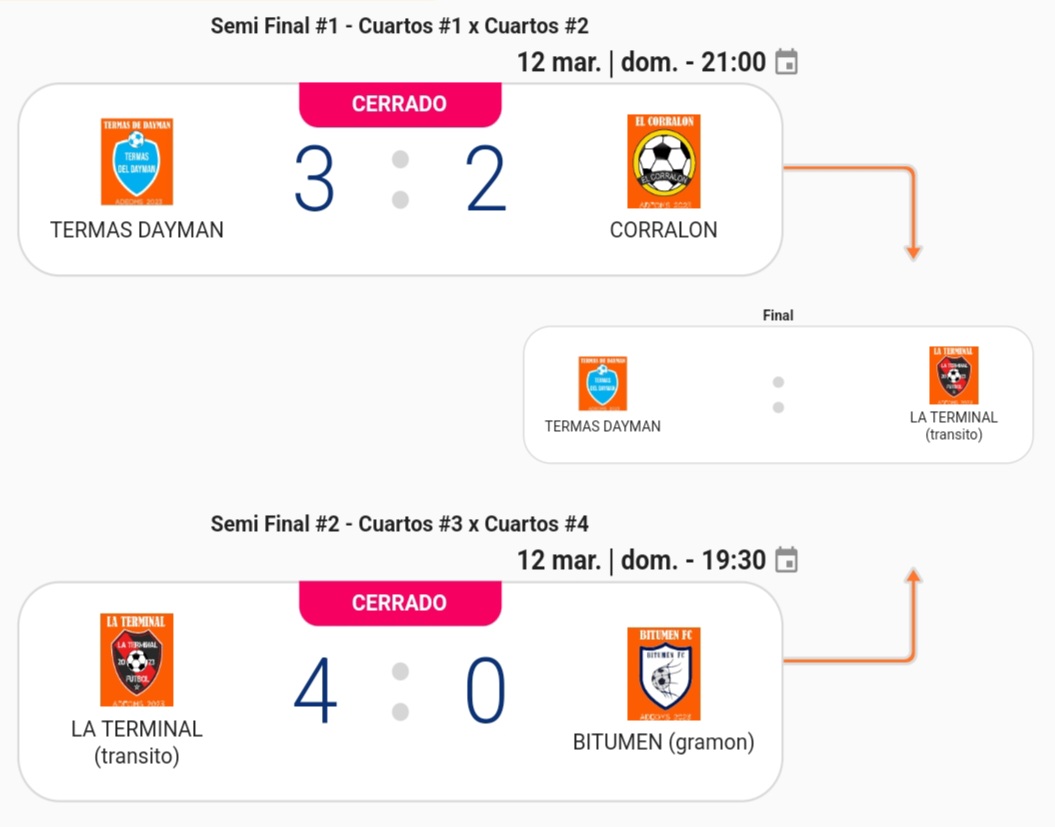Click Termas Dayman score of 3
Image resolution: width=1055 pixels, height=827 pixels.
pyautogui.click(x=314, y=180)
